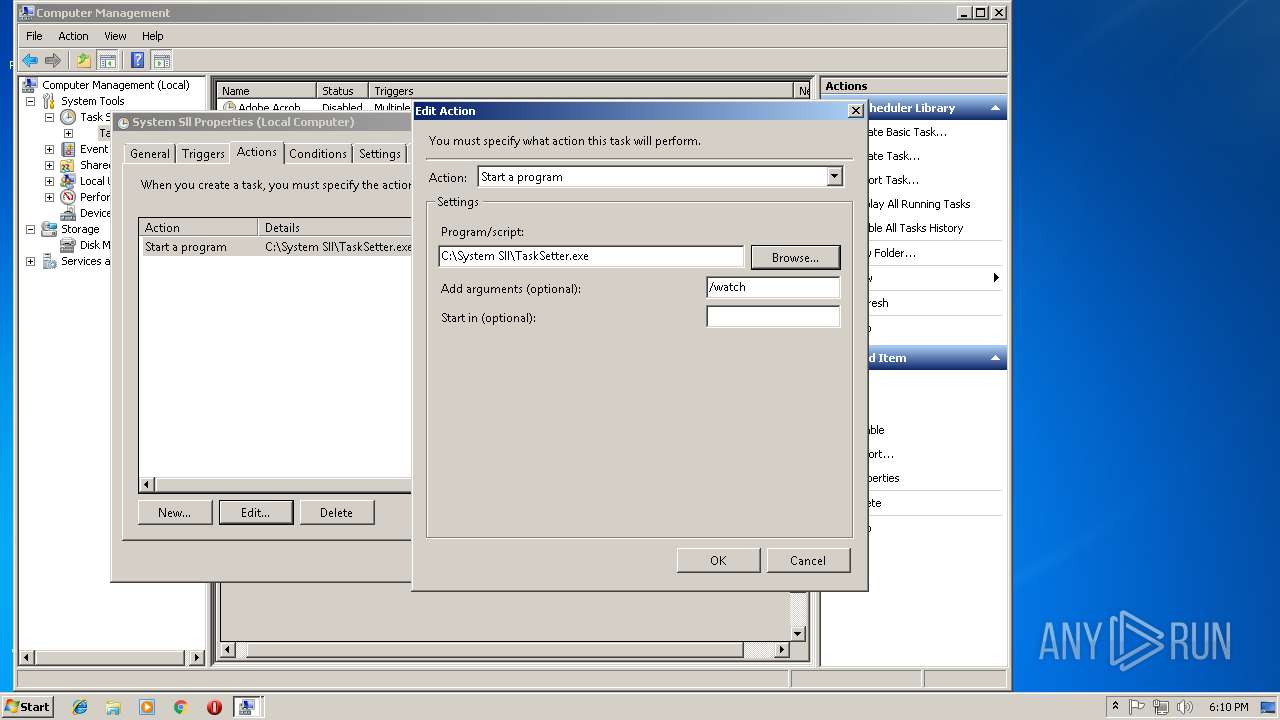
Task: Collapse the System Tools tree node
Action: pyautogui.click(x=30, y=101)
